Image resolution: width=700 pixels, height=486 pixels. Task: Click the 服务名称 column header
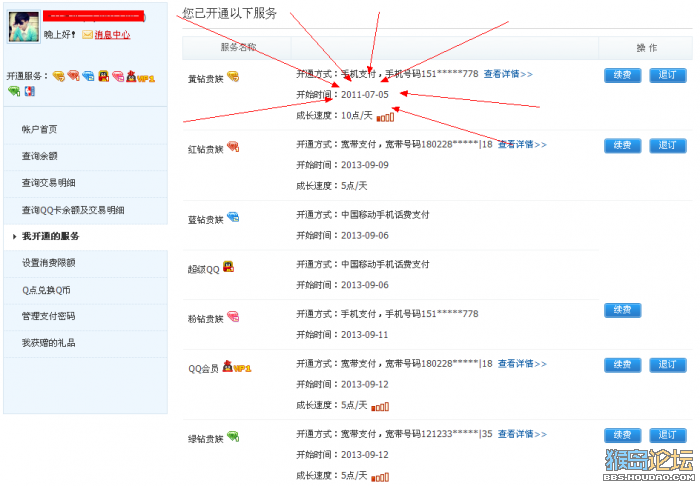[x=238, y=47]
